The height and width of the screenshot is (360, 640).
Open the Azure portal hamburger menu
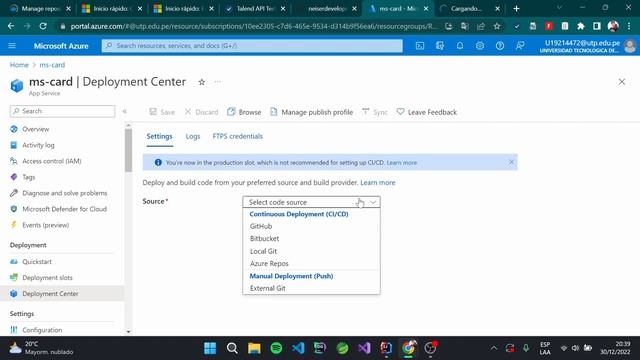click(12, 46)
